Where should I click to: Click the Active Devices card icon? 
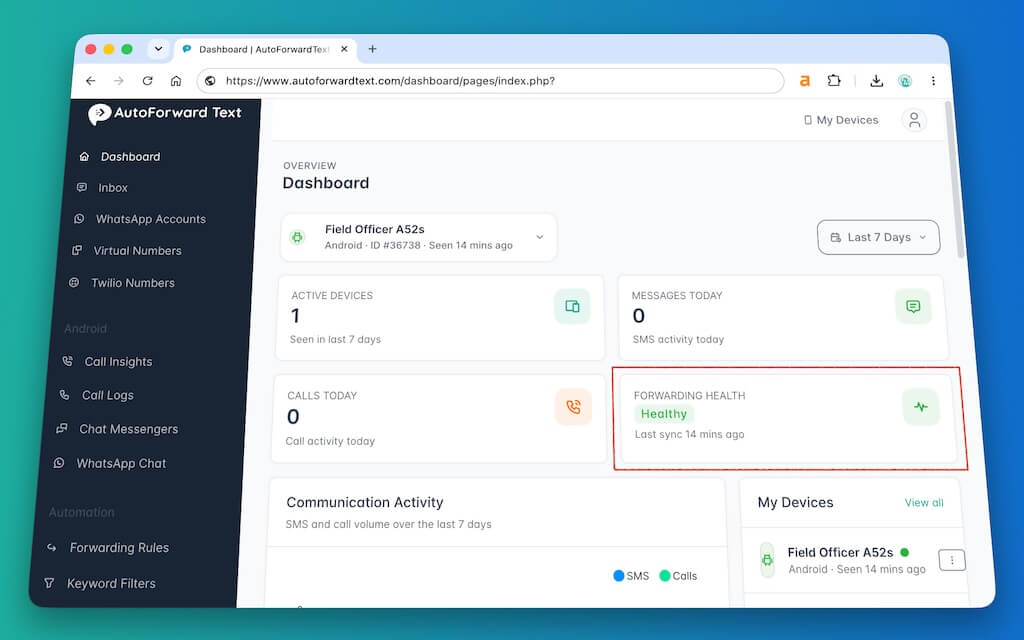click(572, 306)
